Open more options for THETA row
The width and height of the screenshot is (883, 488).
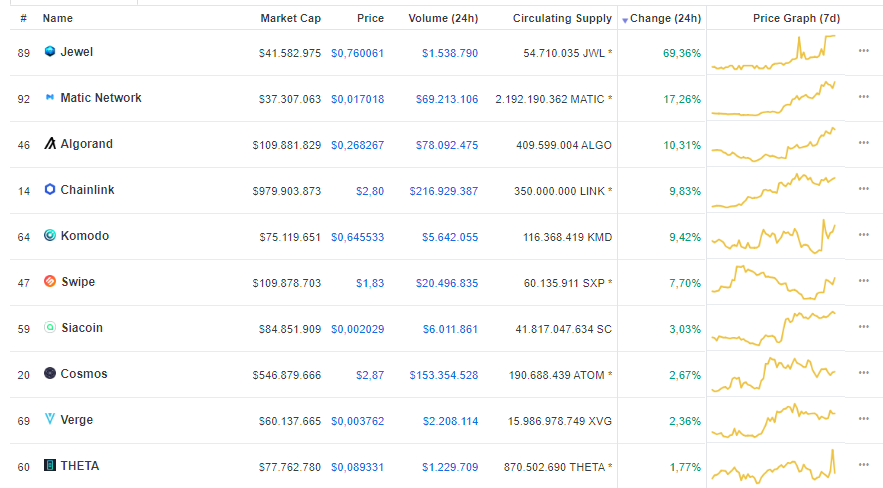click(863, 465)
